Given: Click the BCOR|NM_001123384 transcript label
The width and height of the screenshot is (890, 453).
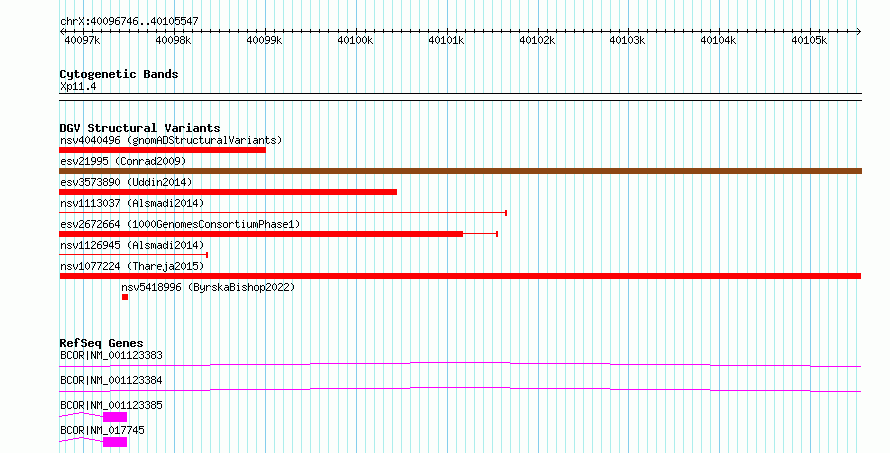Looking at the screenshot, I should tap(111, 380).
